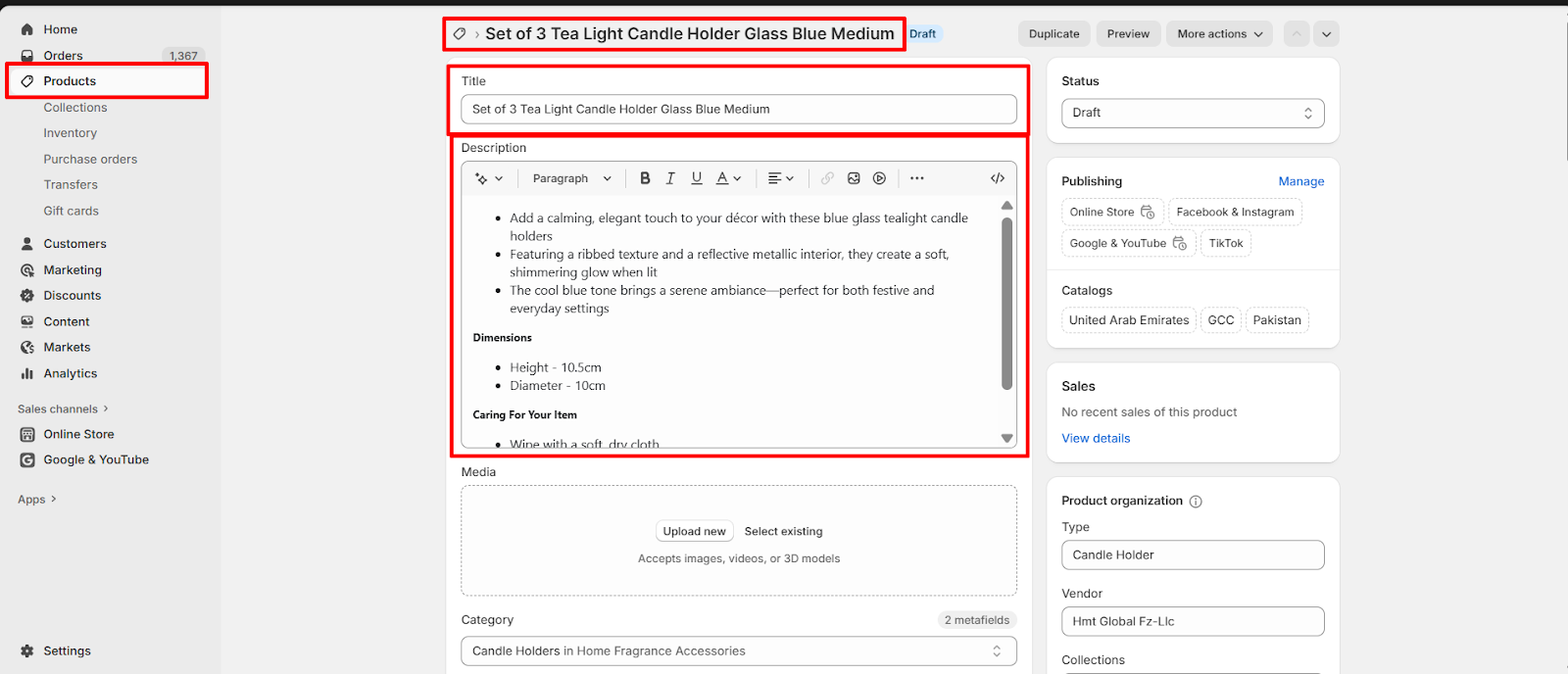Click the Duplicate button

pos(1053,33)
